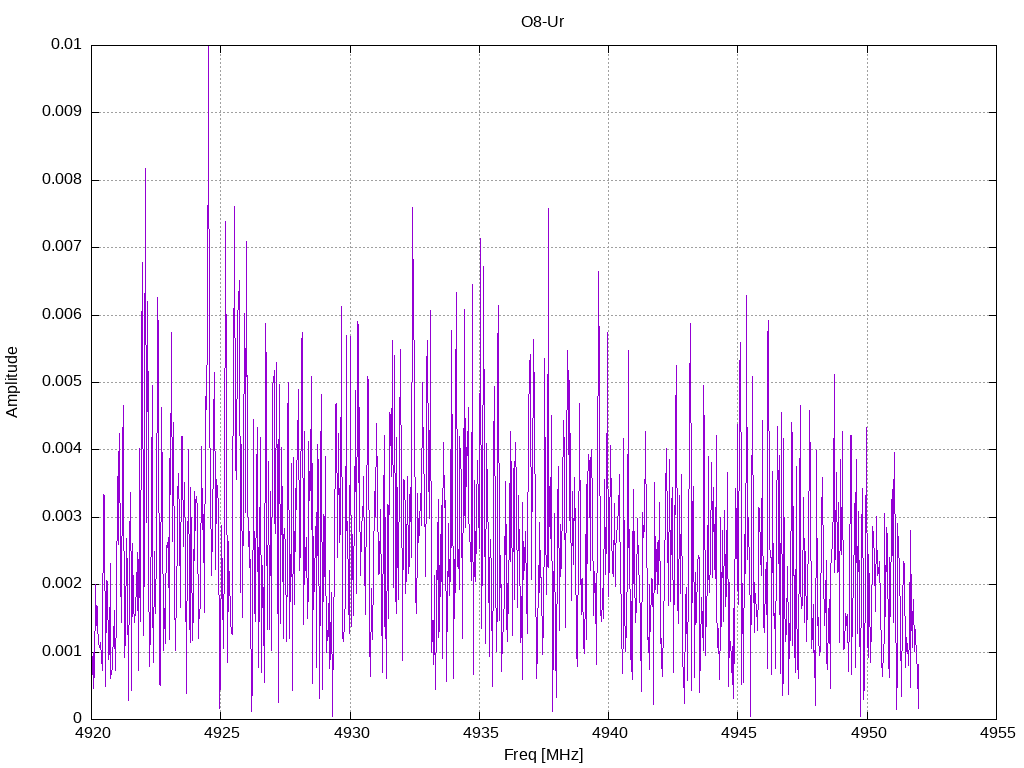Click the y-axis tick label 0.007
The image size is (1024, 768).
coord(62,247)
